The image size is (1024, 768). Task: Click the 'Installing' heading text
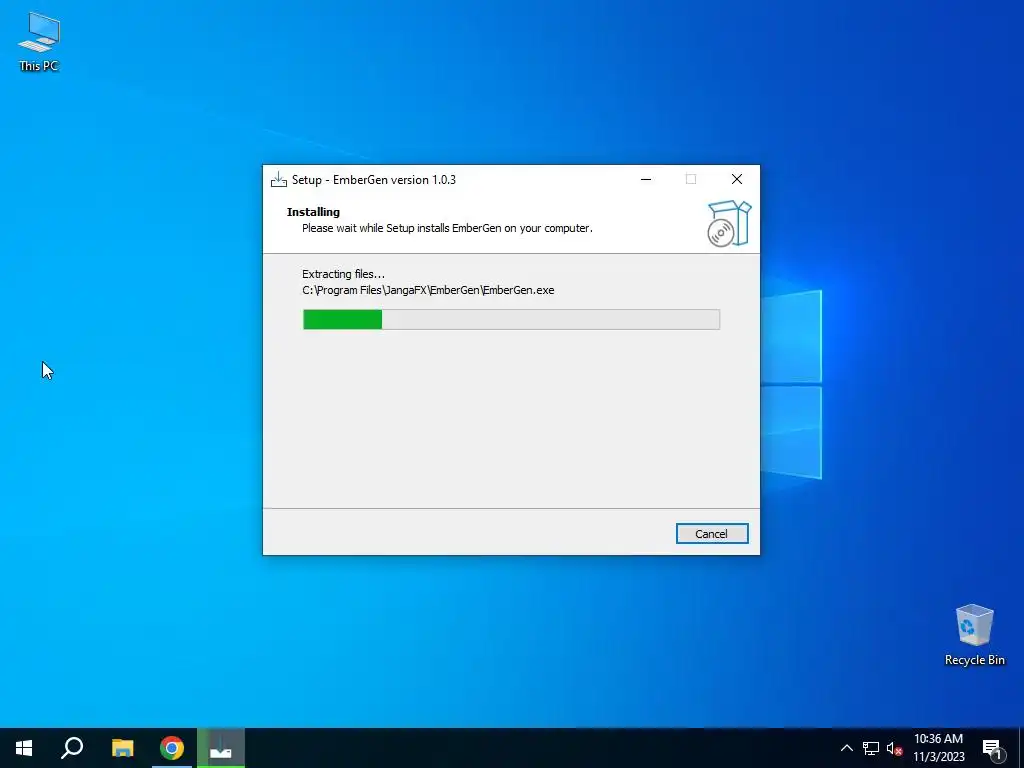(x=313, y=212)
